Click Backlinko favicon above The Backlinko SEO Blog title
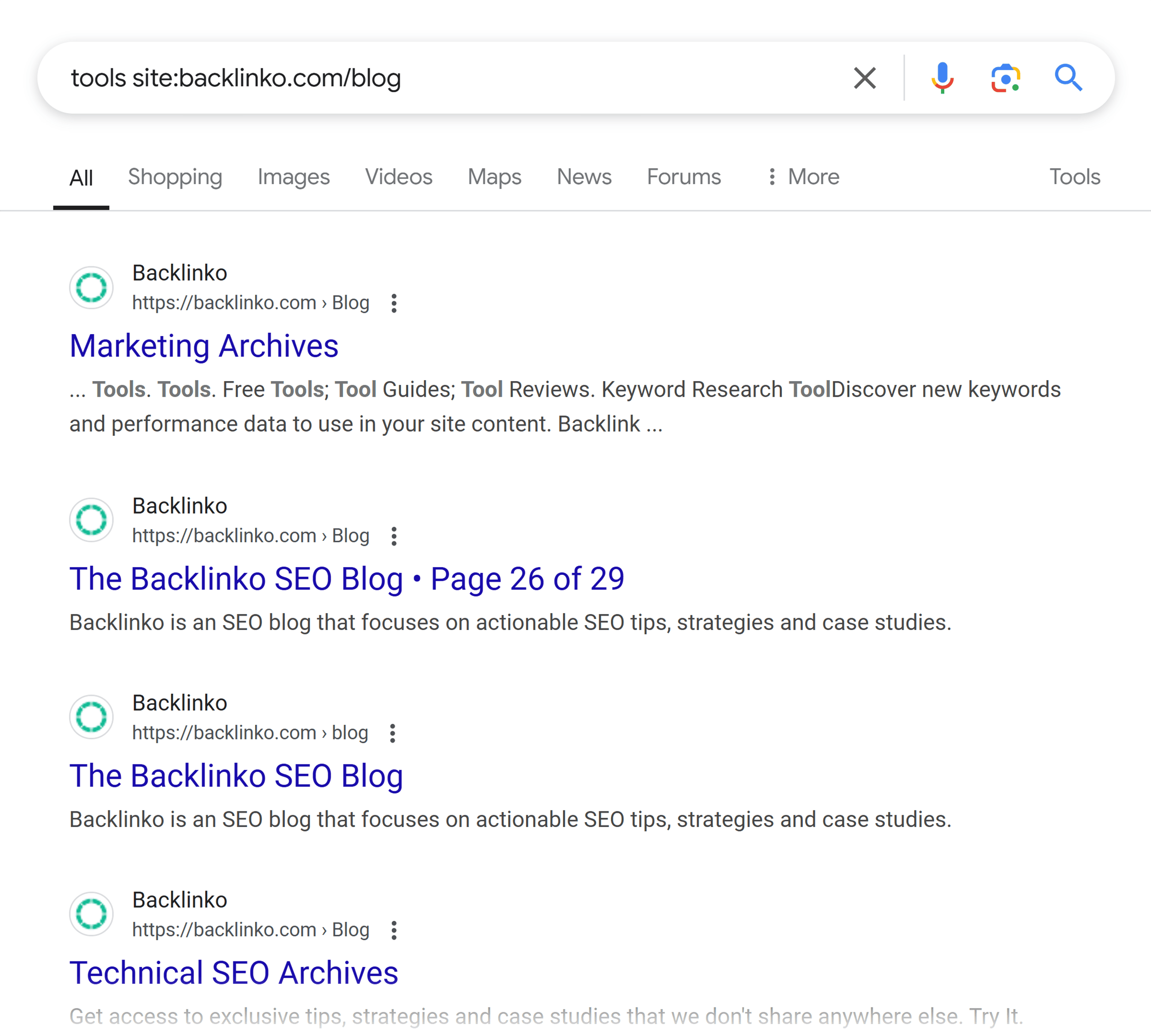Viewport: 1151px width, 1036px height. [91, 717]
